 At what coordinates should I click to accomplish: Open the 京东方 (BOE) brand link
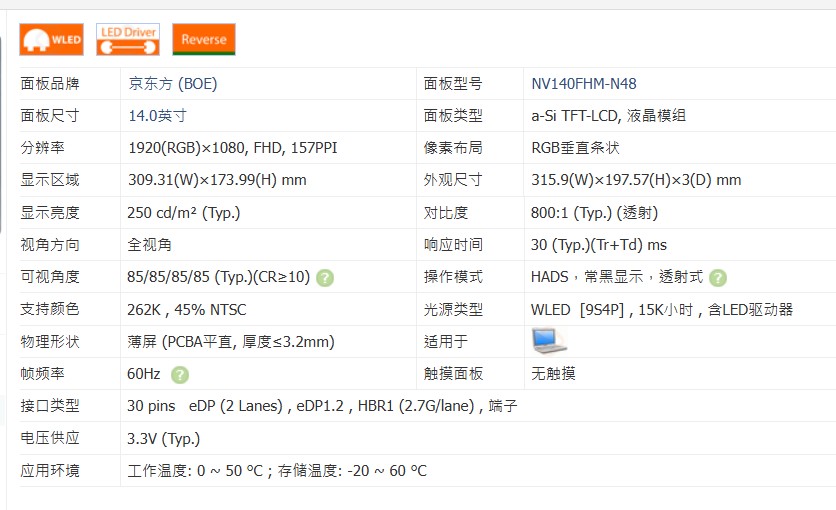click(x=173, y=84)
